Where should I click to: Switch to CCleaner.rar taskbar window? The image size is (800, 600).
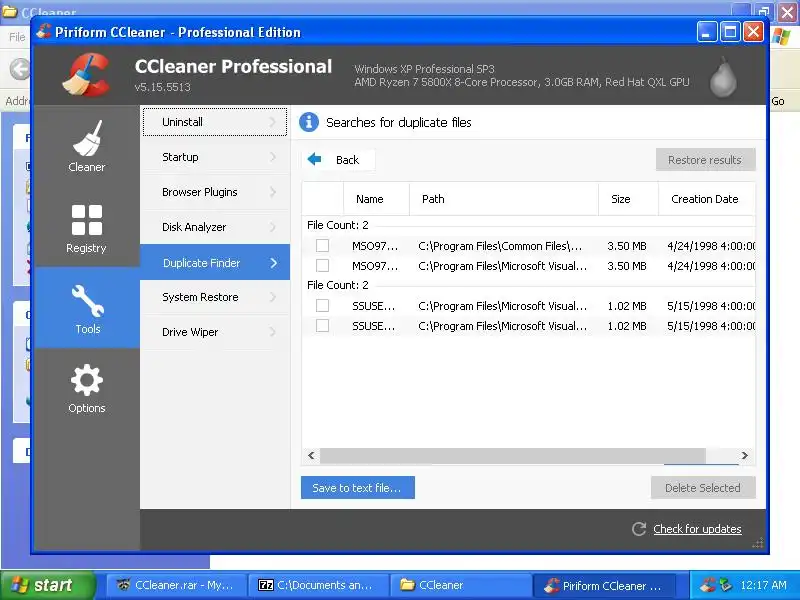pyautogui.click(x=176, y=585)
